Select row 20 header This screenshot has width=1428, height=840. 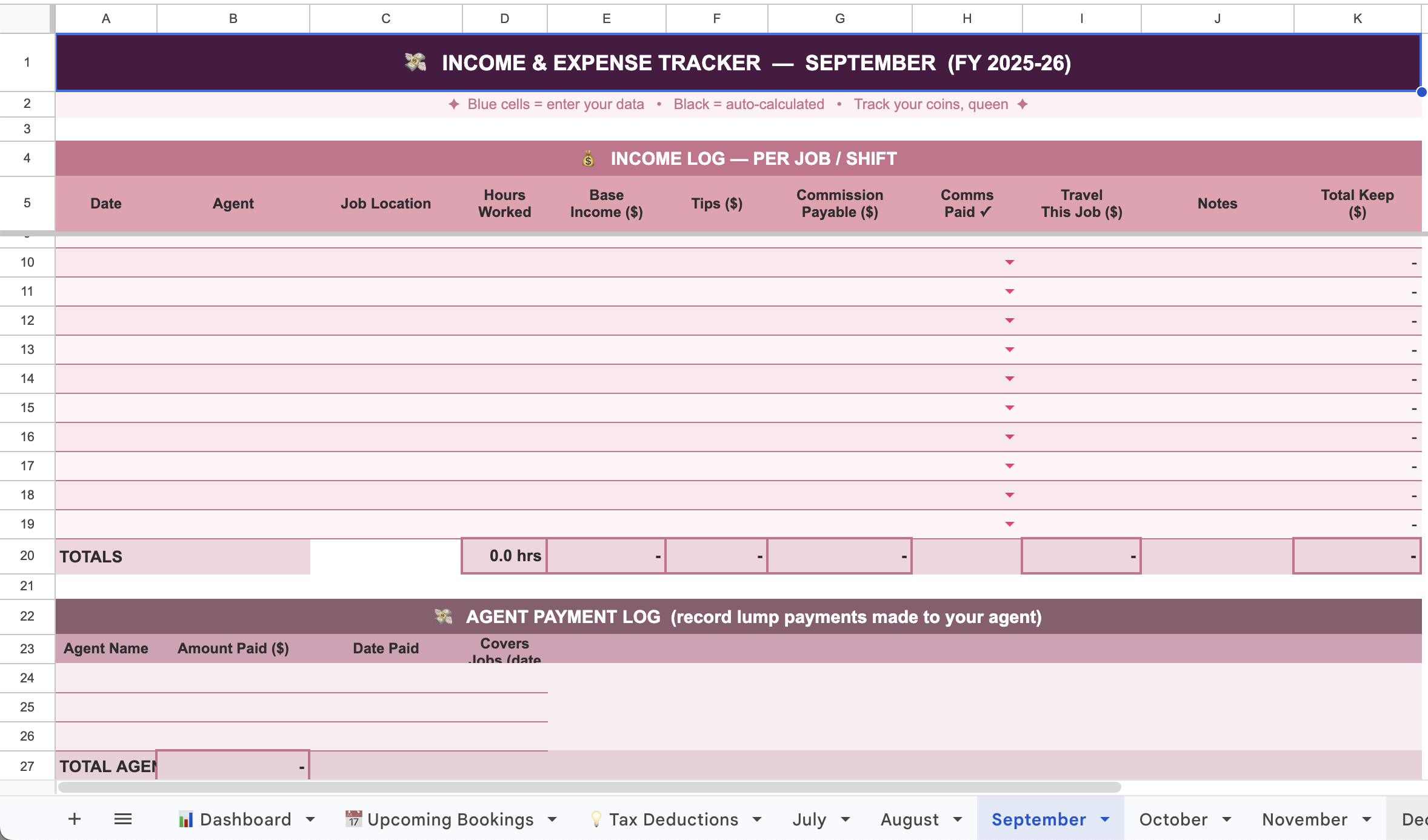click(27, 556)
